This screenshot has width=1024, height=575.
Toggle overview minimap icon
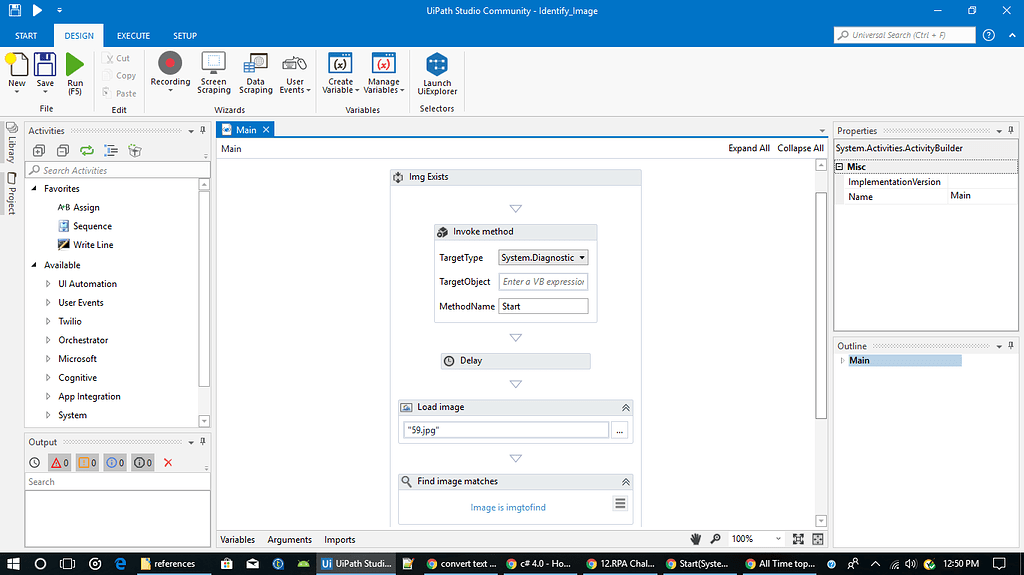tap(818, 539)
